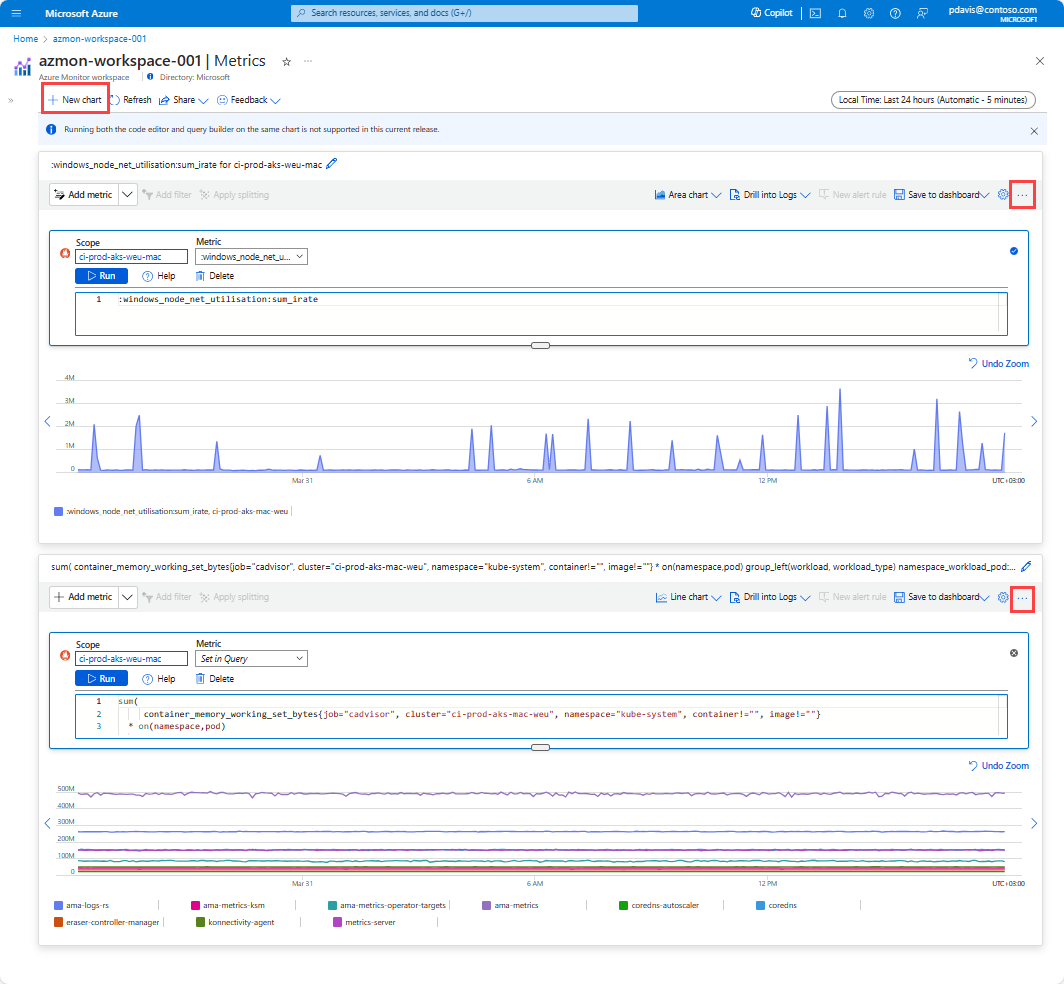Open the Copilot assistant in top bar
Image resolution: width=1064 pixels, height=984 pixels.
coord(771,13)
